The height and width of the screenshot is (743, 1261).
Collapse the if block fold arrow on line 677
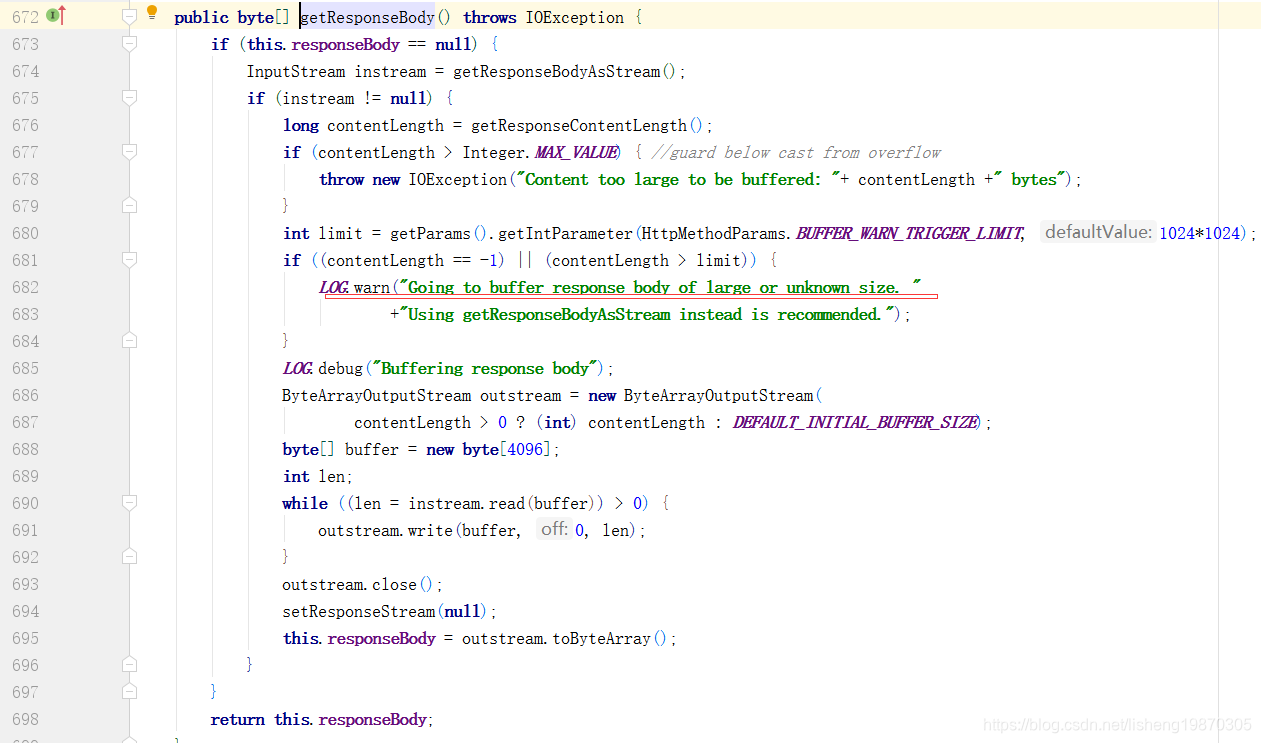click(128, 152)
